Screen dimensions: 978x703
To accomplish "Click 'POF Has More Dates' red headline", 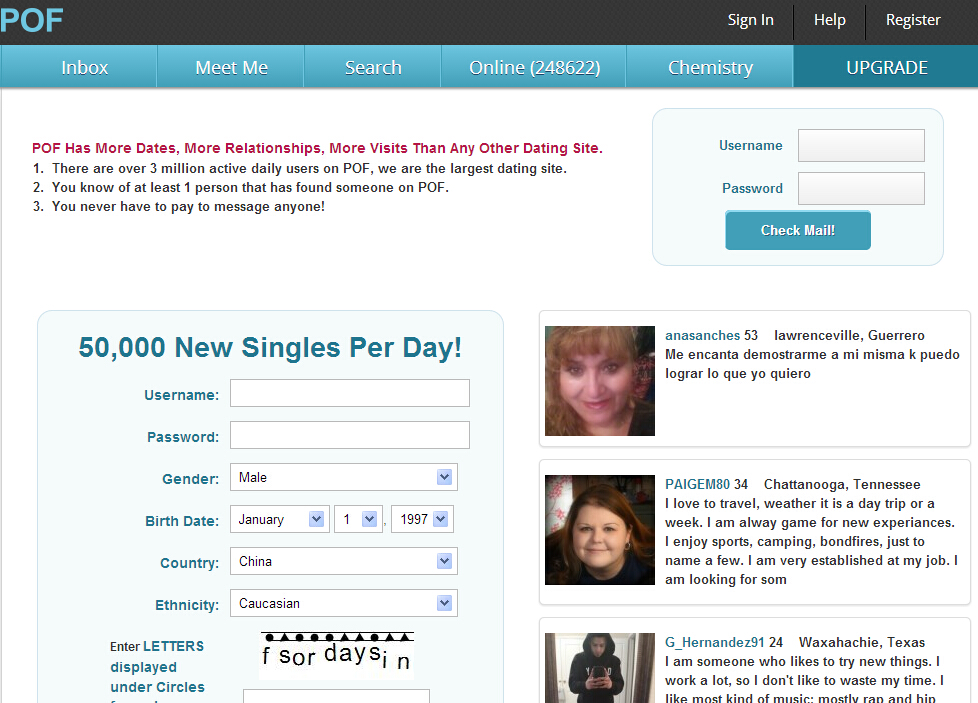I will click(x=317, y=148).
